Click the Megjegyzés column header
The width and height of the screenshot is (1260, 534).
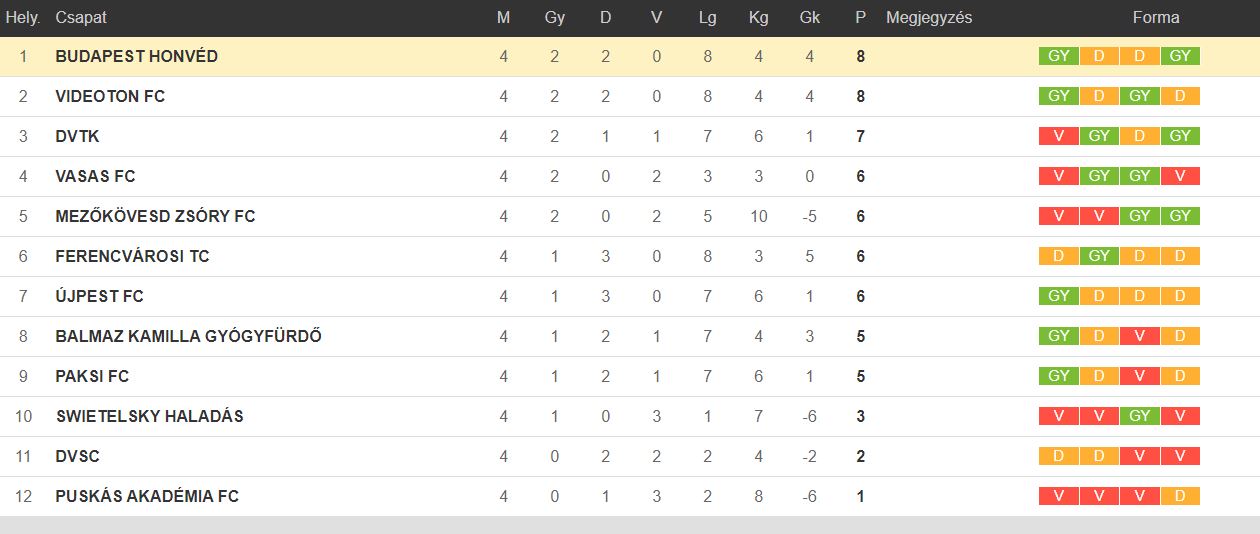[x=929, y=17]
